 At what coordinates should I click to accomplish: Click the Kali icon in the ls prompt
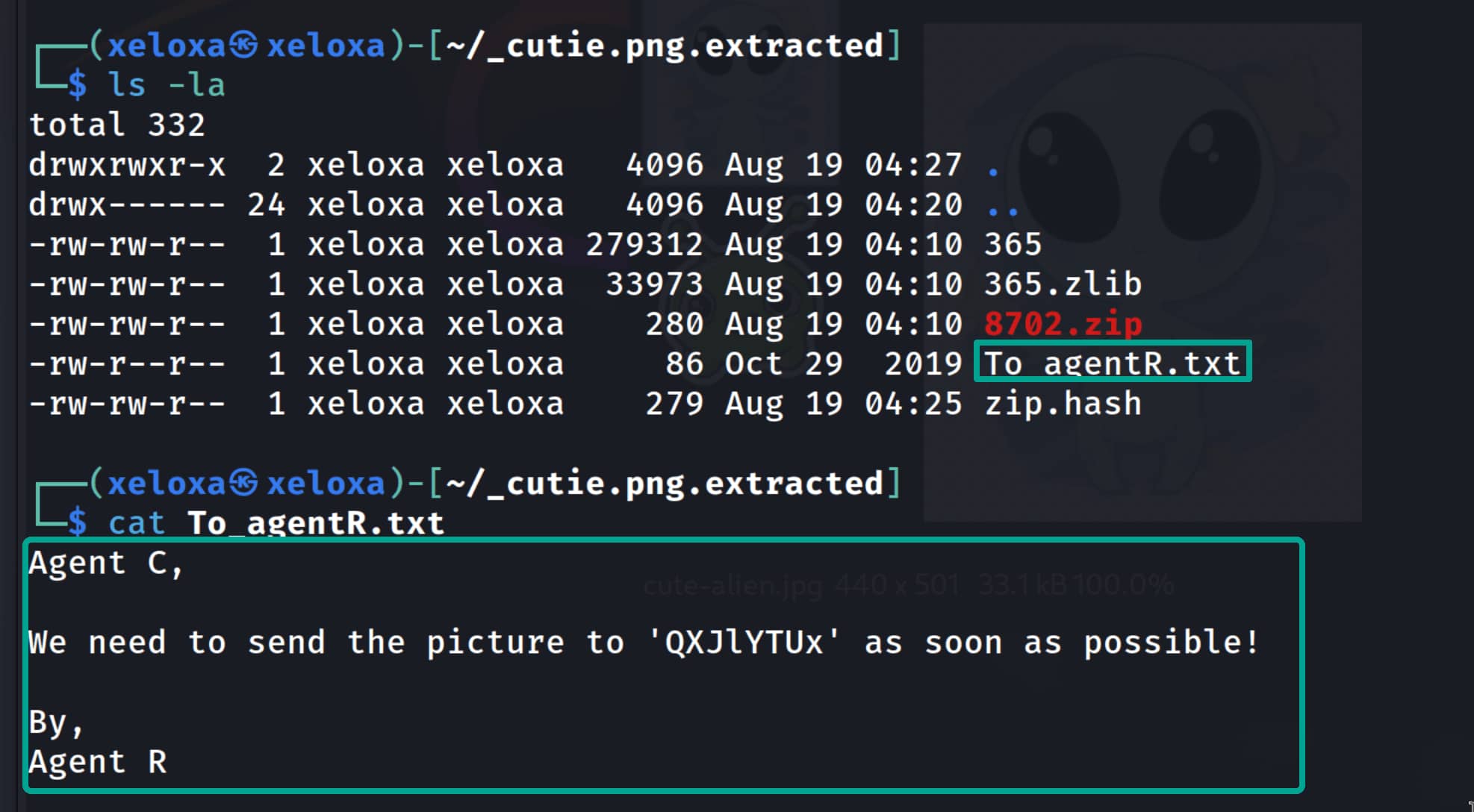point(243,46)
